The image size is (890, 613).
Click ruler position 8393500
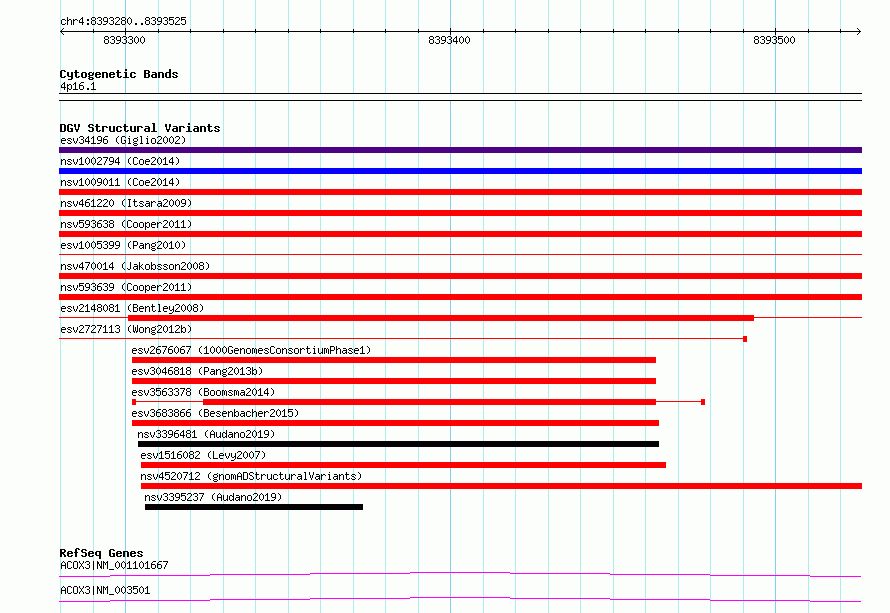tap(774, 40)
